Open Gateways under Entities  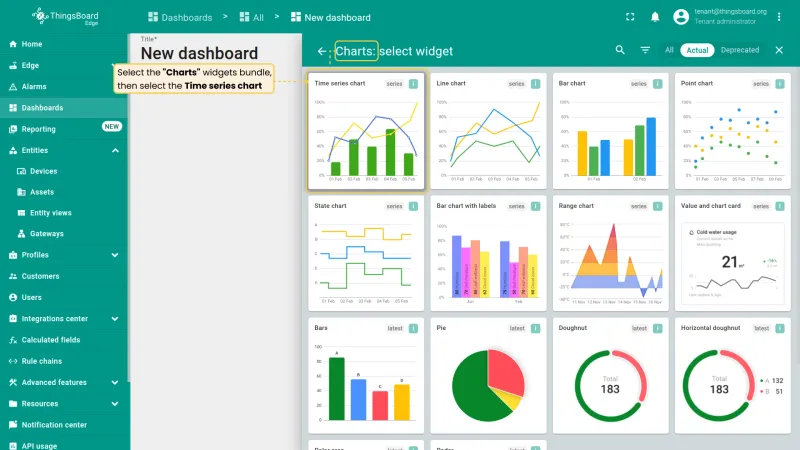[63, 234]
